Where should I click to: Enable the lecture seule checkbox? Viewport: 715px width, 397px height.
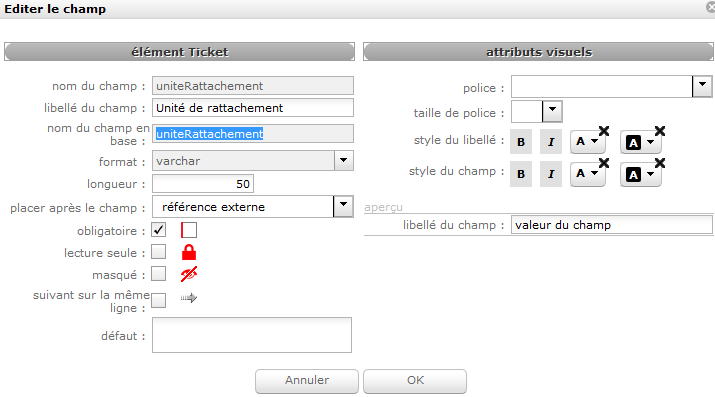click(159, 252)
